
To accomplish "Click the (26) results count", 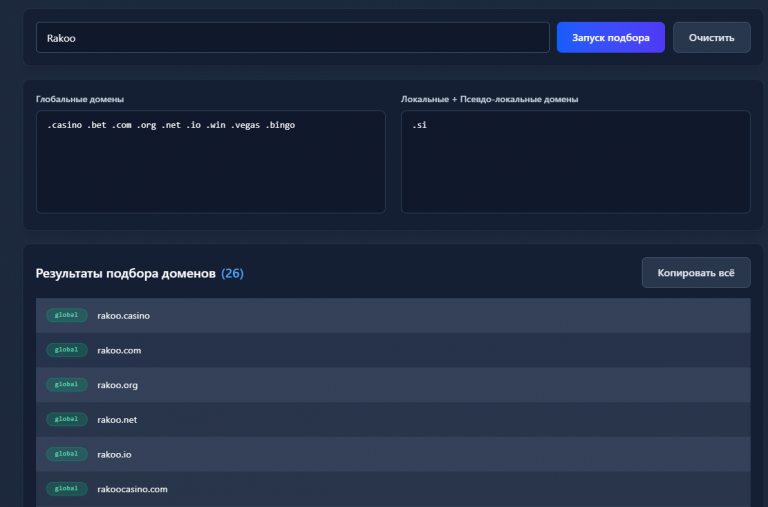I will 232,273.
